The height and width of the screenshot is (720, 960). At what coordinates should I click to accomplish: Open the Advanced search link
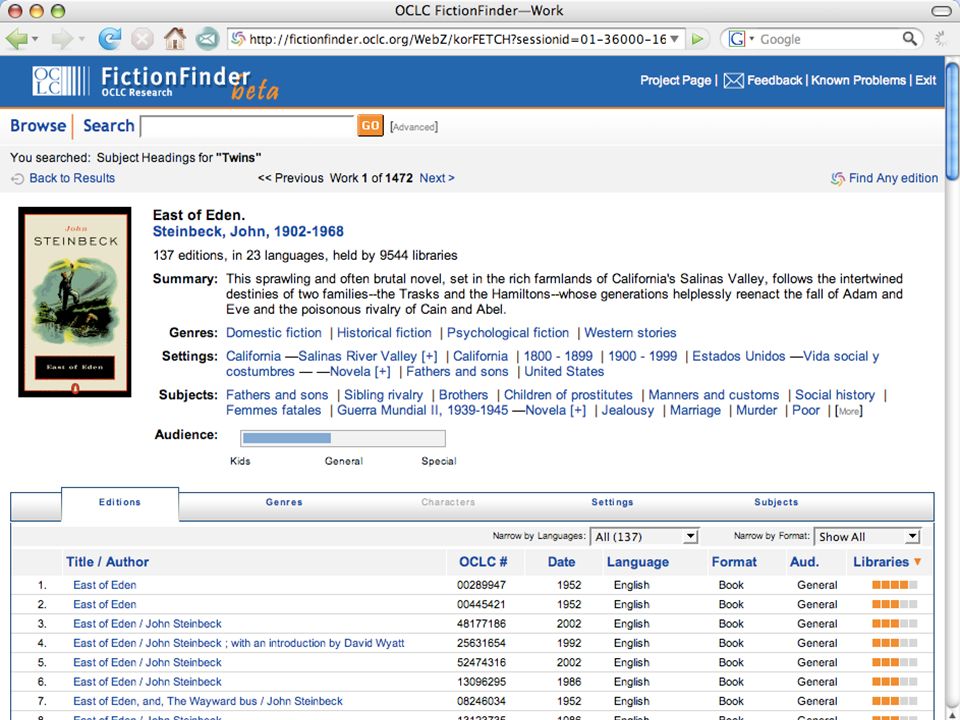point(414,127)
